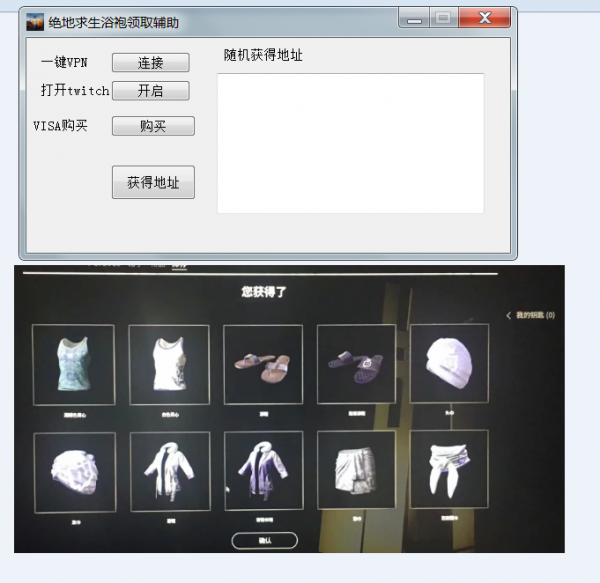600x583 pixels.
Task: Click the underlined tab at the game's top
Action: pos(179,265)
